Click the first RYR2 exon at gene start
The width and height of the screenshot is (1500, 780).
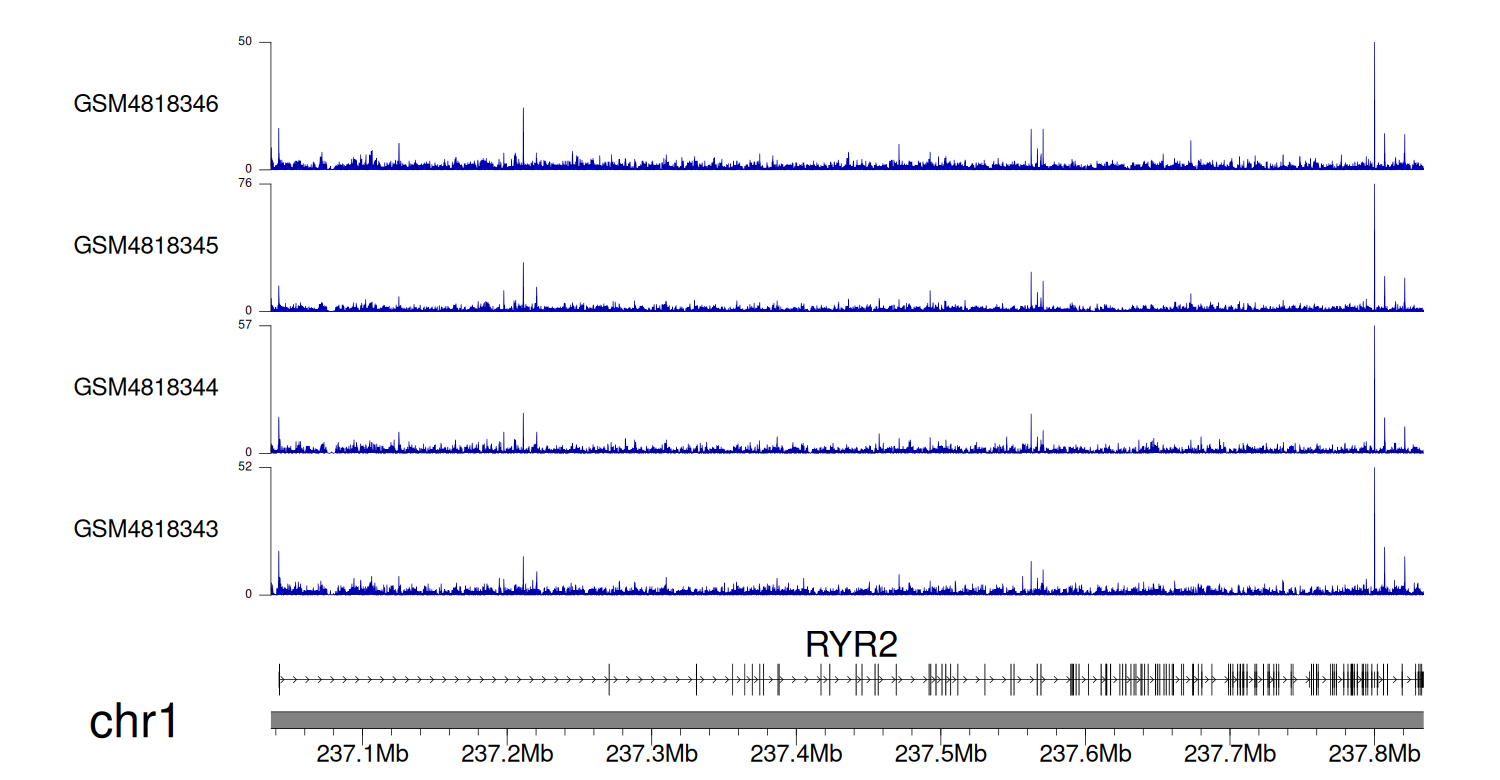point(279,679)
